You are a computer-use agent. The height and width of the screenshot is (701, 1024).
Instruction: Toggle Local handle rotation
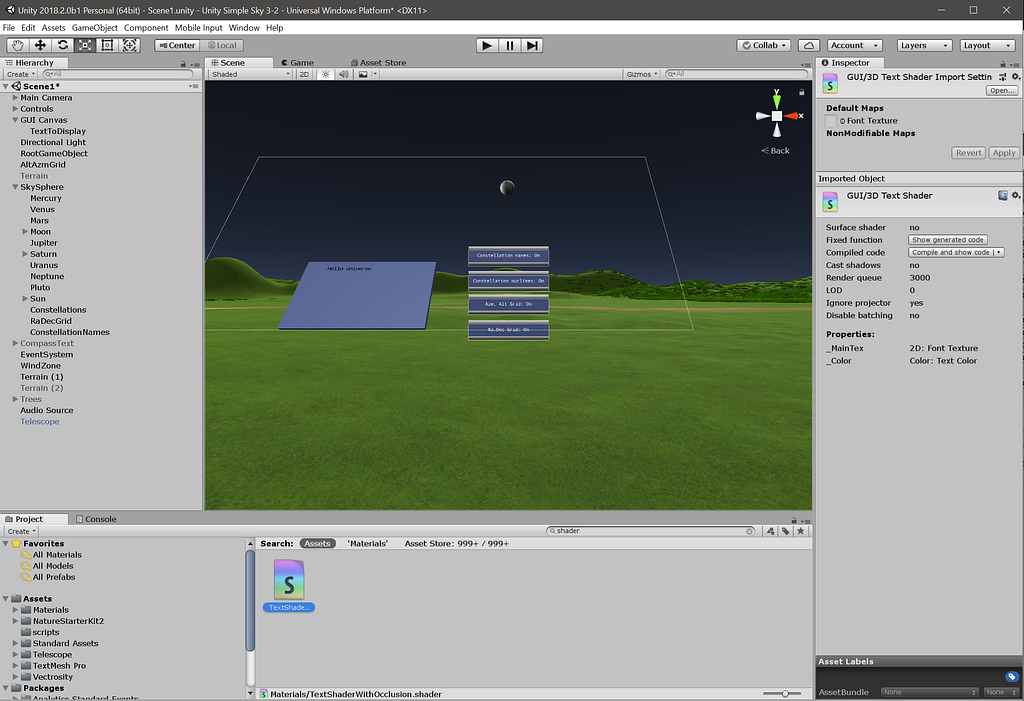[x=222, y=45]
